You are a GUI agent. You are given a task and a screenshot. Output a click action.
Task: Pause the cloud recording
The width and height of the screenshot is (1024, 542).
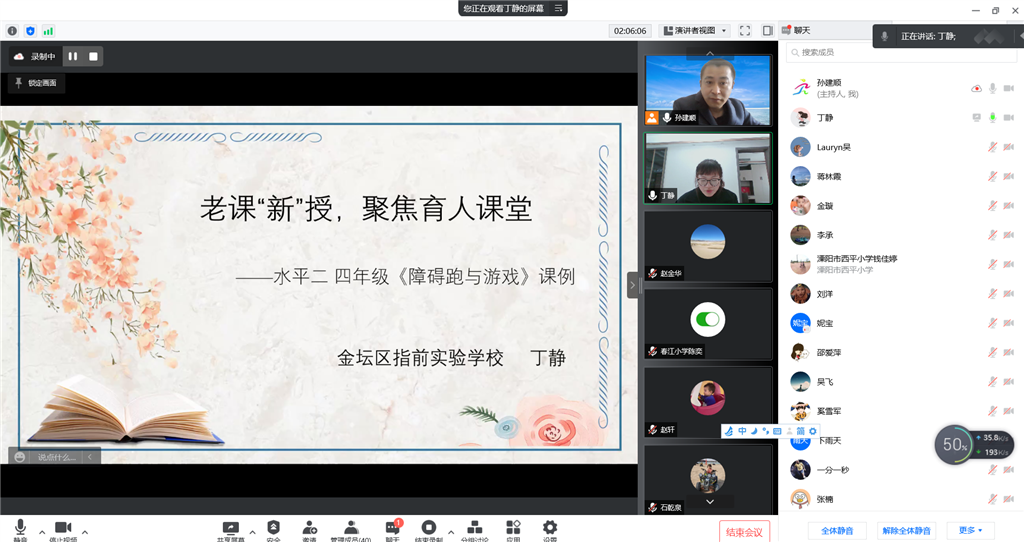(72, 57)
